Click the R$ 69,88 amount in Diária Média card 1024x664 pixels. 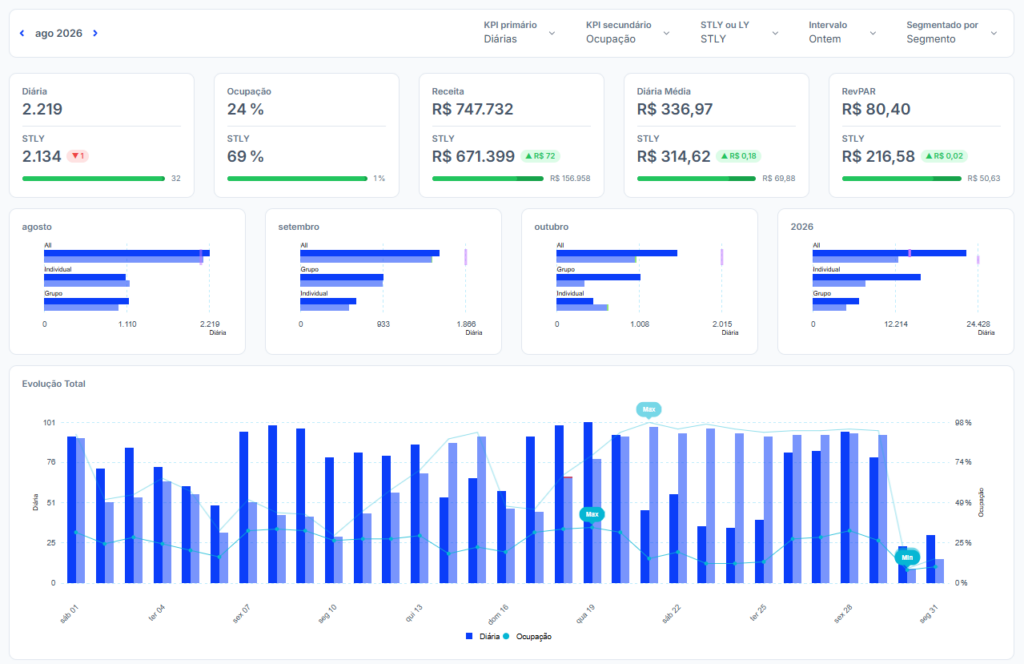tap(779, 178)
